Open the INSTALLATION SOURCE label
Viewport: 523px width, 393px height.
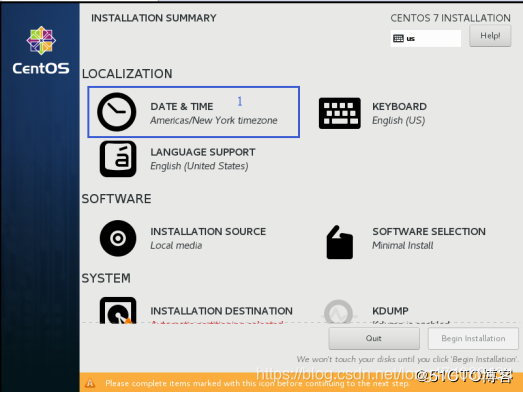click(x=208, y=232)
